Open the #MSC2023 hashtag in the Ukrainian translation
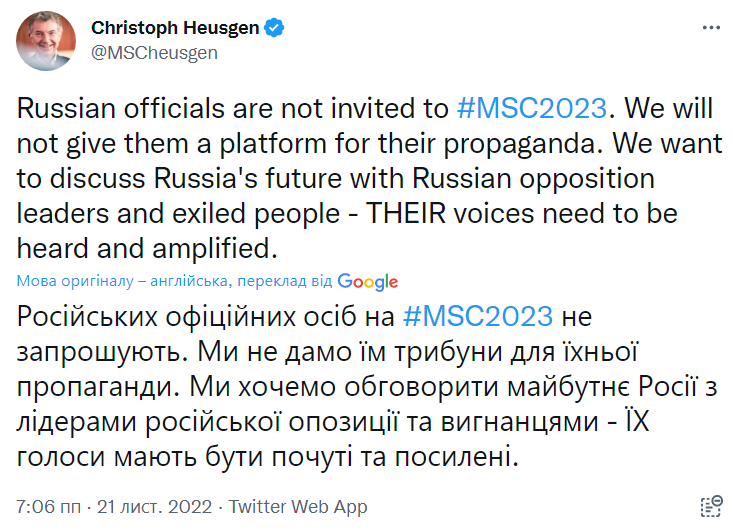This screenshot has height=532, width=733. click(x=479, y=316)
